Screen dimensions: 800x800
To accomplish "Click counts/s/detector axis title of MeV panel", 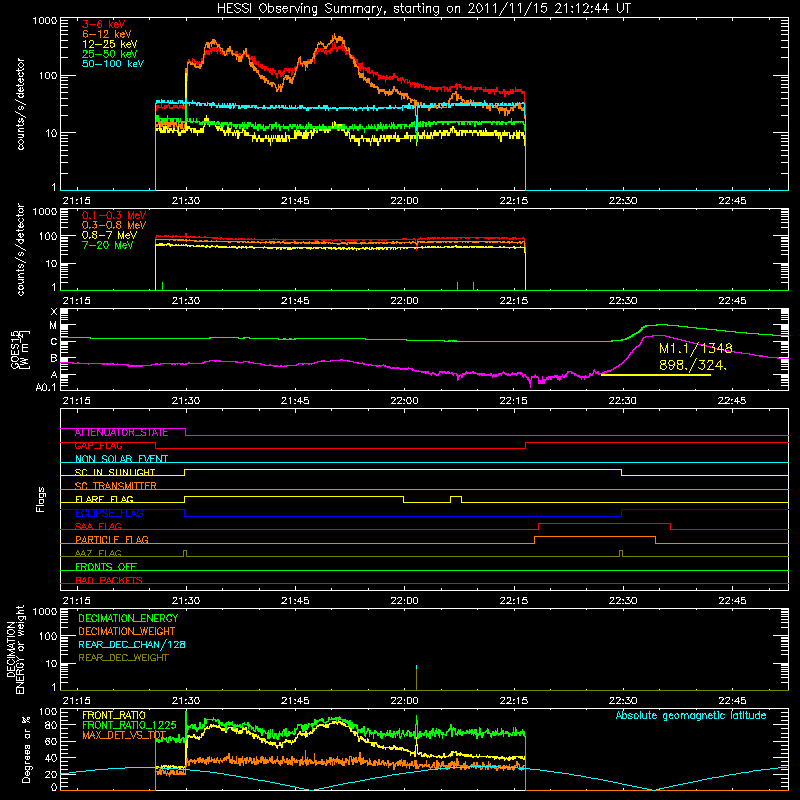I will pos(20,249).
